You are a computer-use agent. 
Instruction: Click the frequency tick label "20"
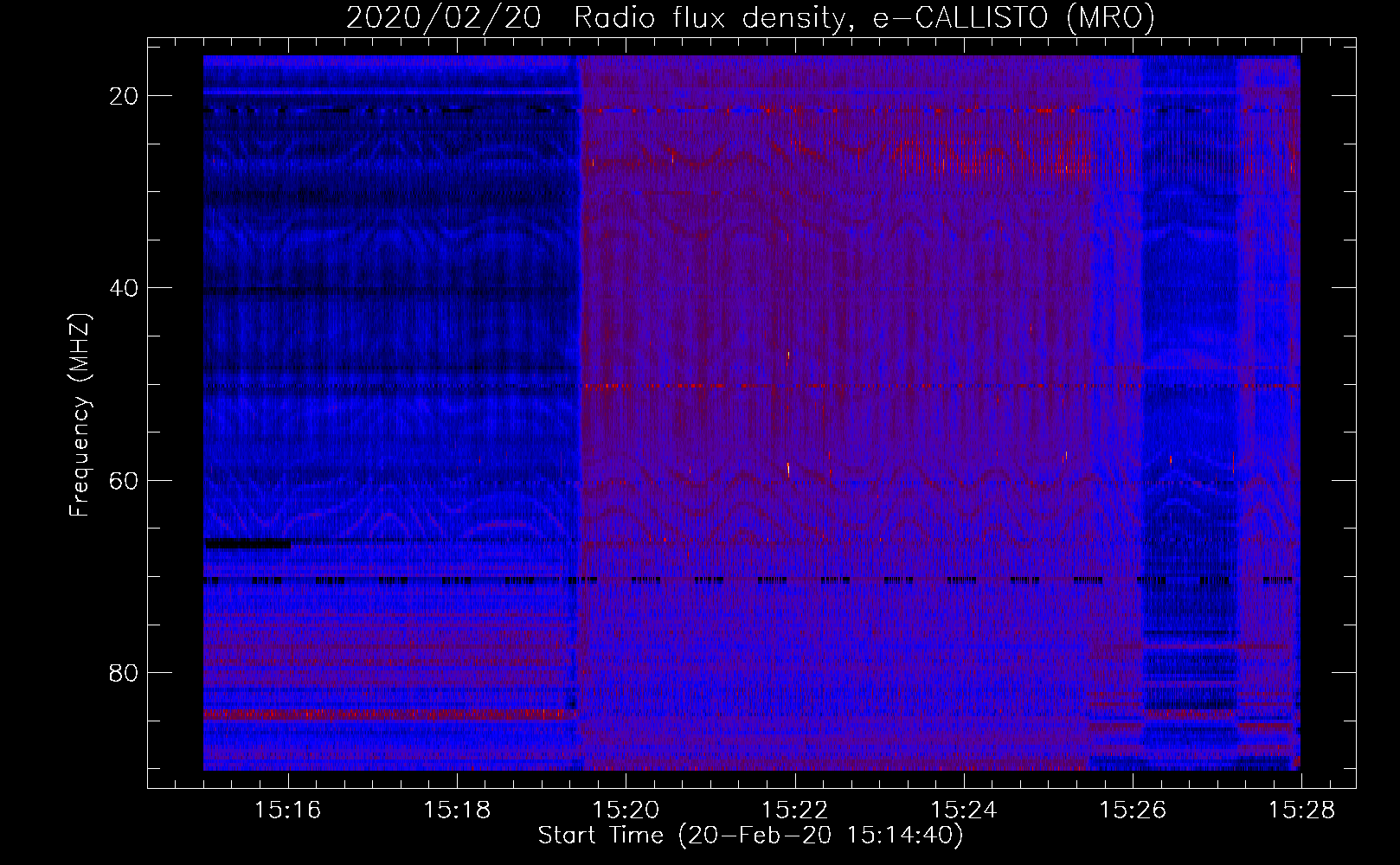click(125, 96)
